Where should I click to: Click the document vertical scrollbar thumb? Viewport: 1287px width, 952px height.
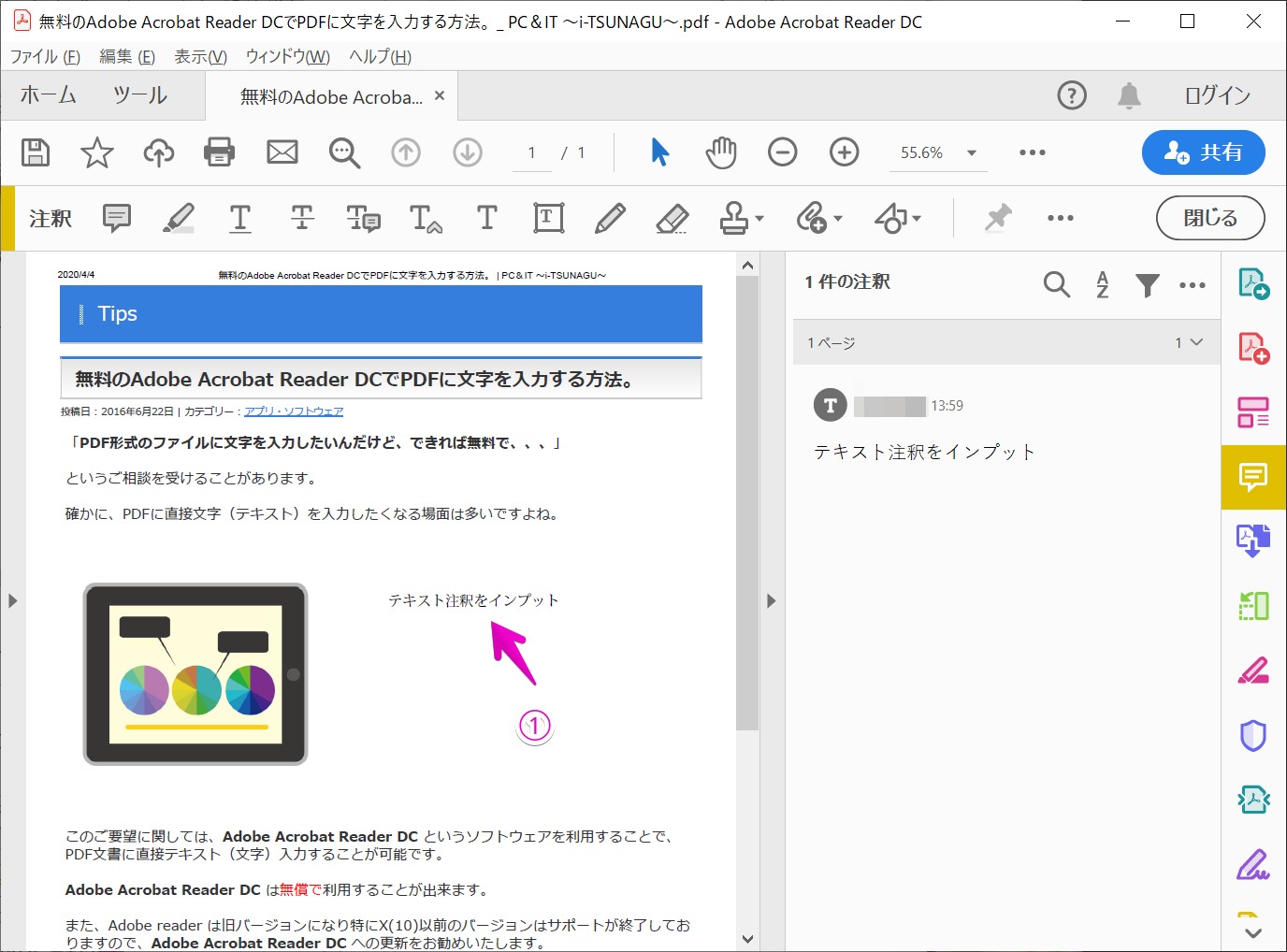747,502
